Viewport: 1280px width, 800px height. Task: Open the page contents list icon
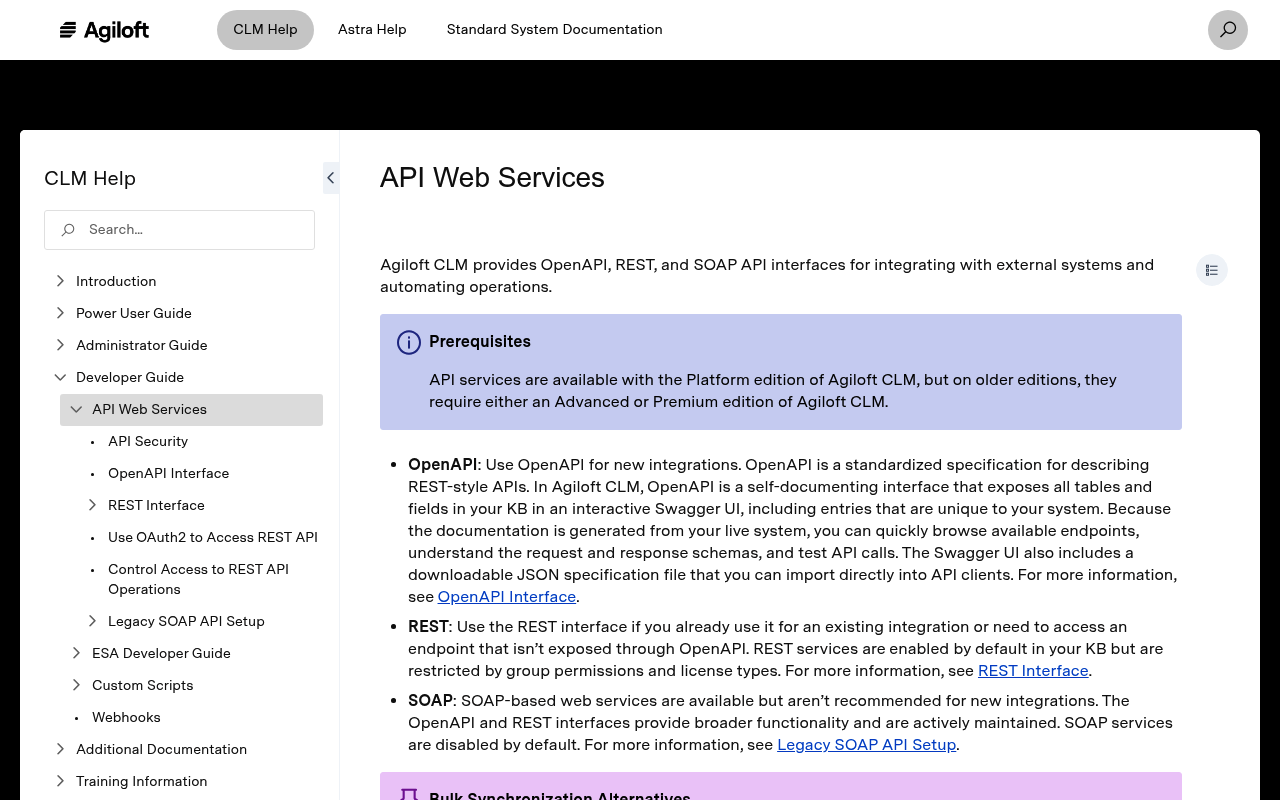click(x=1212, y=270)
